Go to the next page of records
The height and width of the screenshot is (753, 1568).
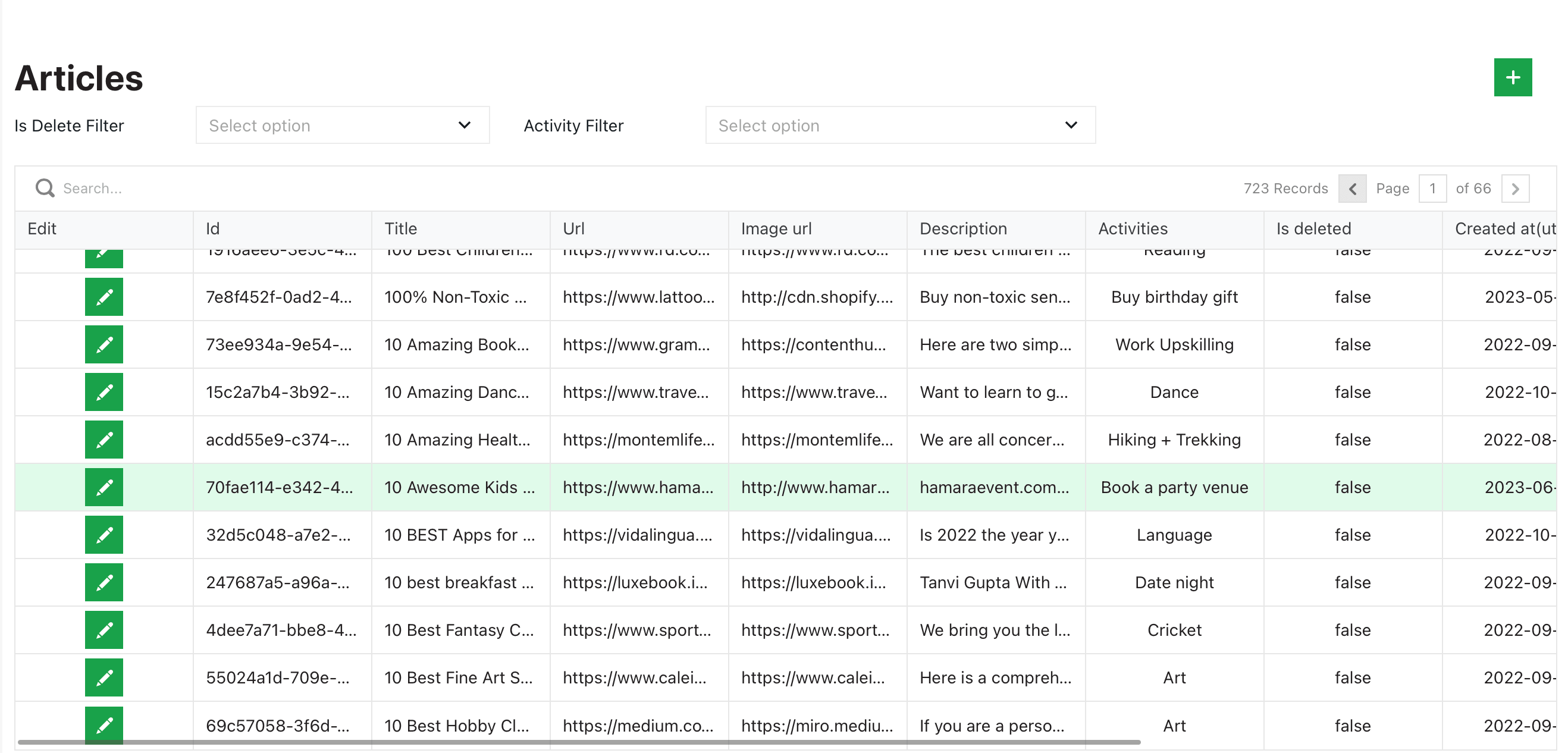pyautogui.click(x=1516, y=188)
